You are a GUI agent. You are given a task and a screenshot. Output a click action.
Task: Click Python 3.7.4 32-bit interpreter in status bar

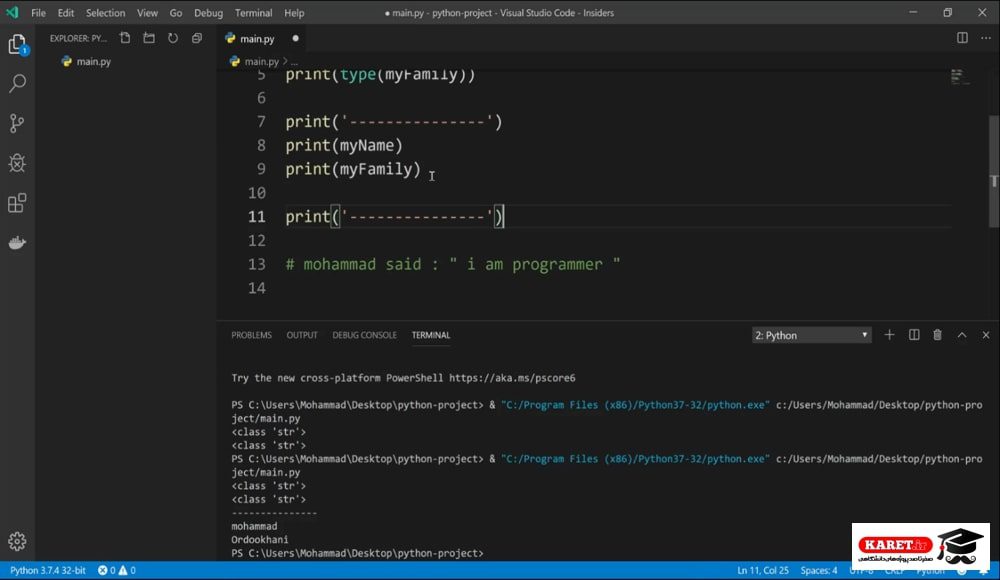[48, 570]
